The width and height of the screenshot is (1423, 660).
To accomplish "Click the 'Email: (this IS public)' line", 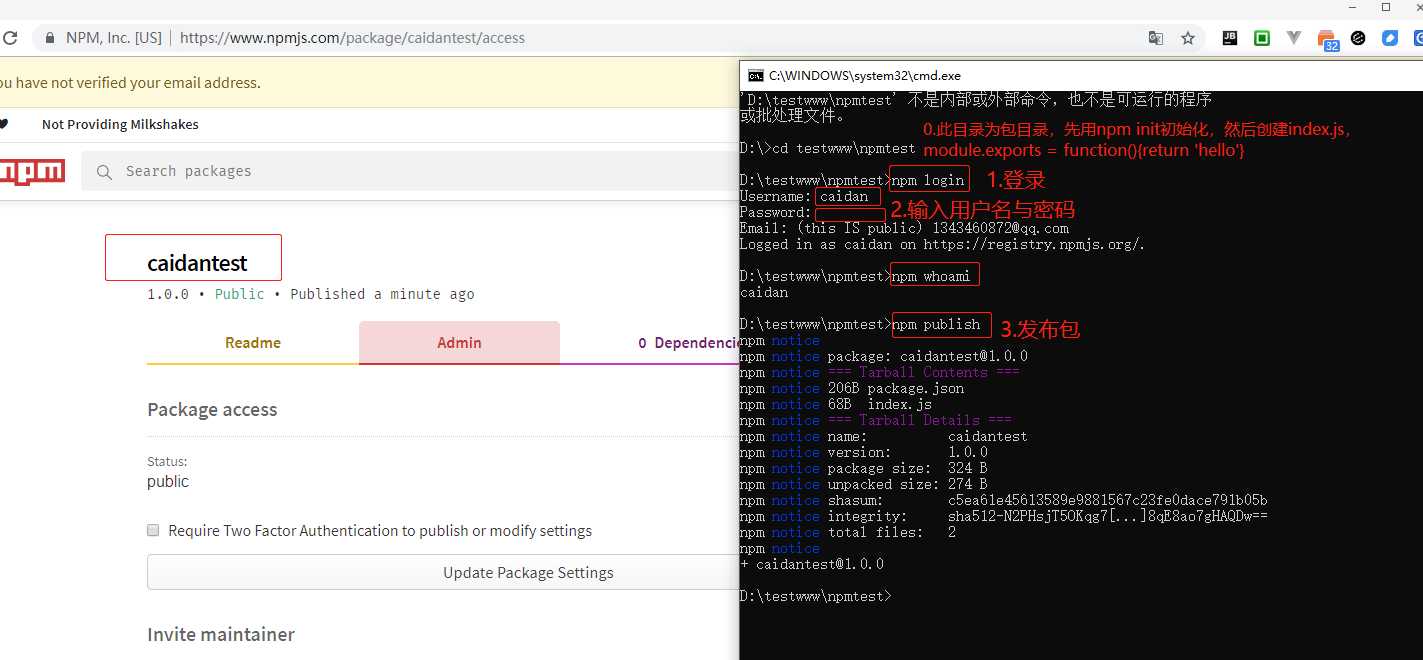I will click(904, 228).
